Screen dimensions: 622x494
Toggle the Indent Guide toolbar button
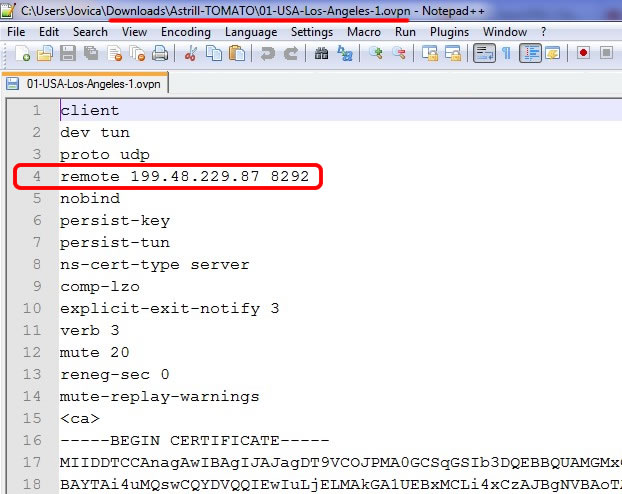tap(530, 53)
